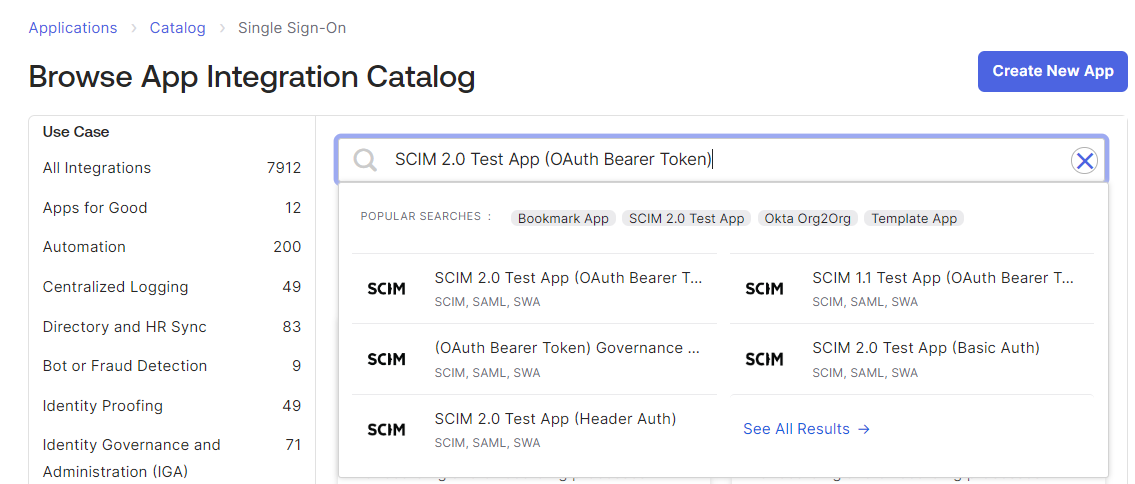The height and width of the screenshot is (484, 1135).
Task: Click POPULAR SEARCHES label
Action: [426, 216]
